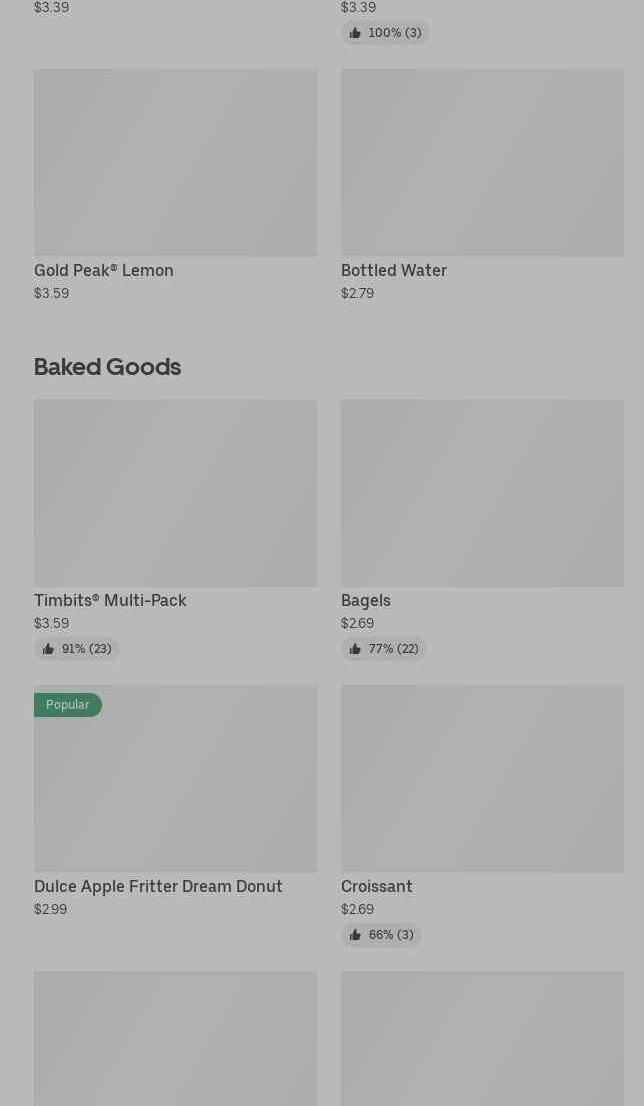Select Croissant item title
This screenshot has width=644, height=1106.
[377, 886]
